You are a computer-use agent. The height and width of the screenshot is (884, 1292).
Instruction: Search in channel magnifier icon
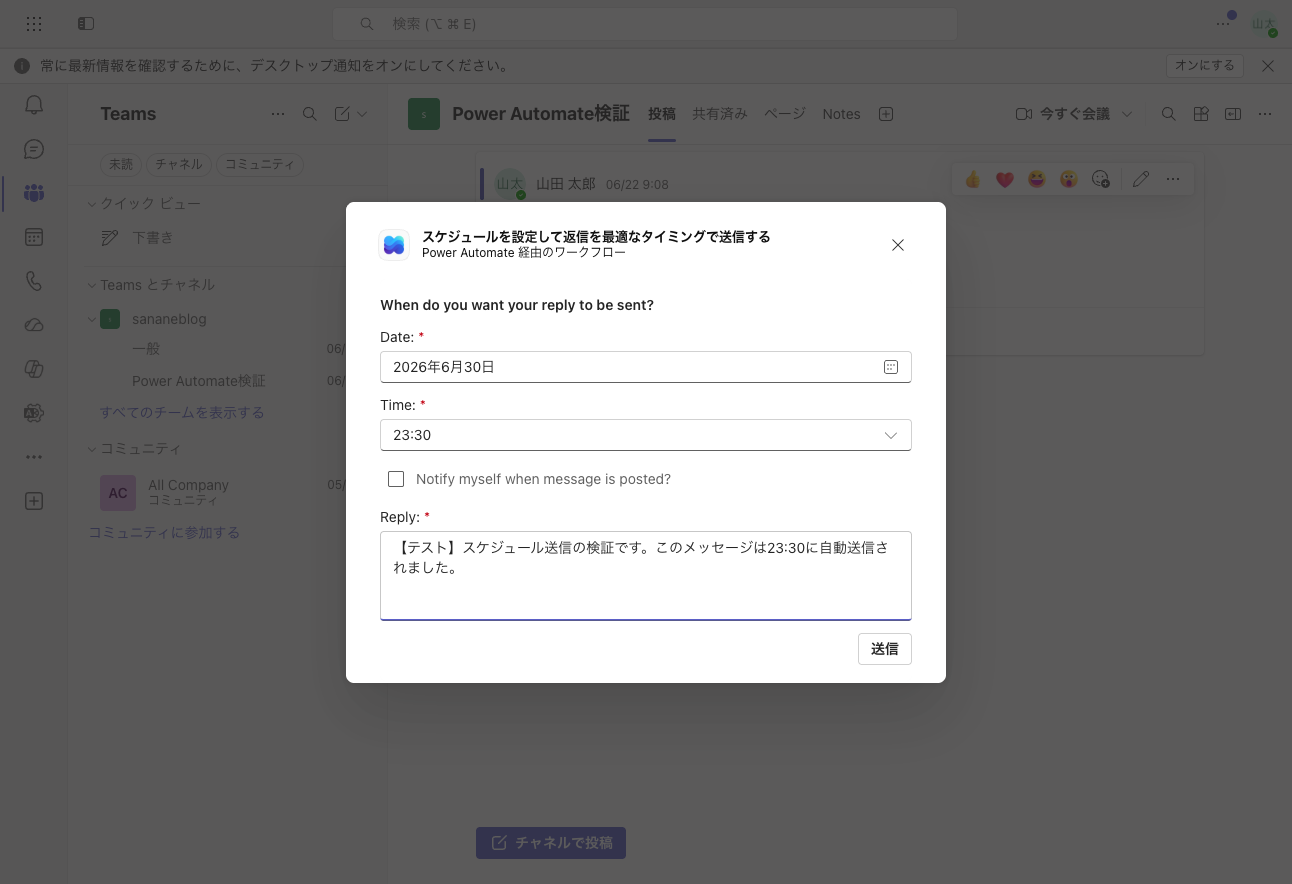1168,114
